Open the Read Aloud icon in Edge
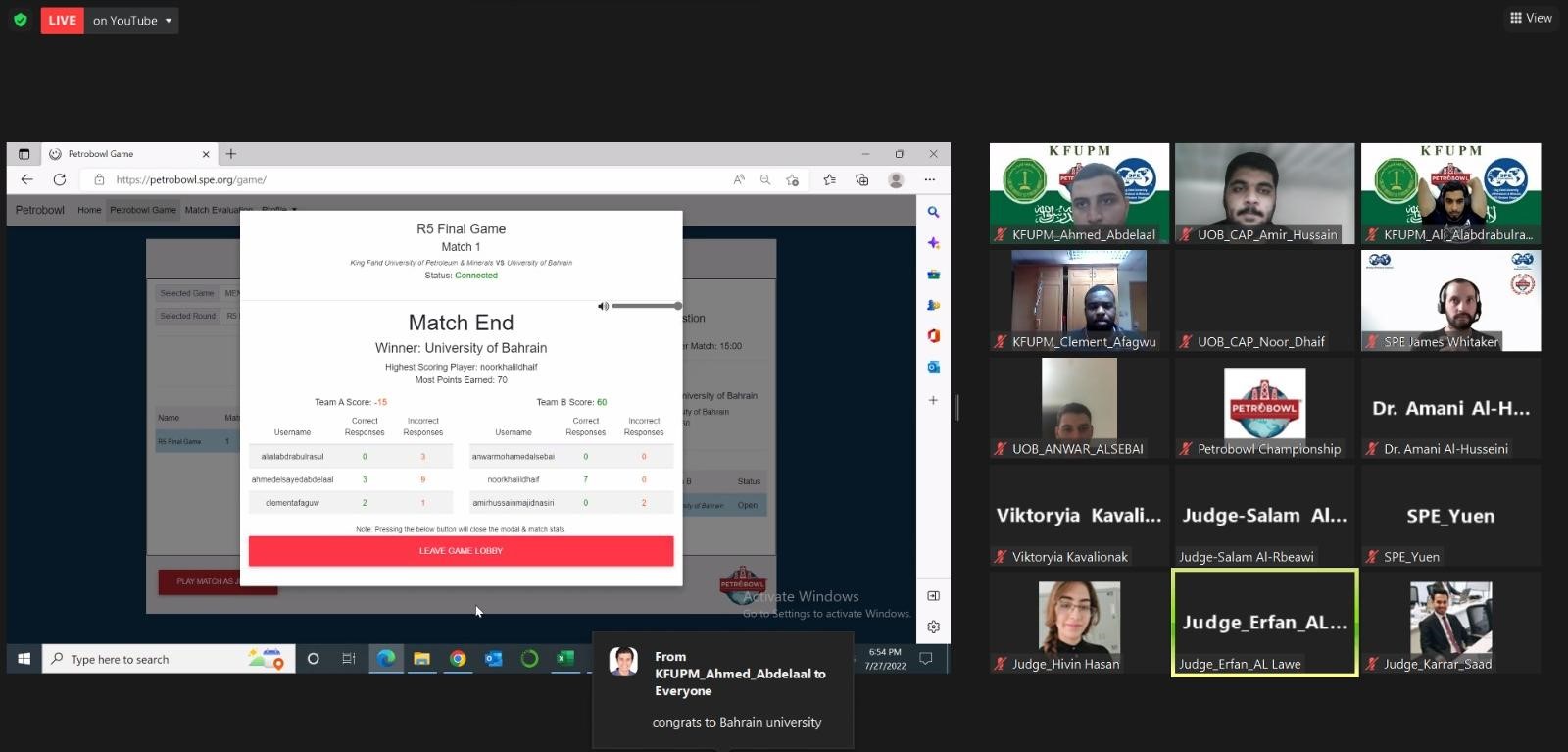1568x752 pixels. pos(739,179)
